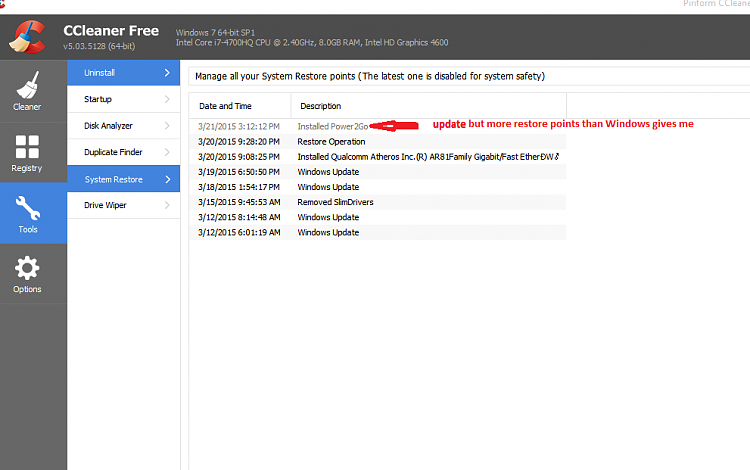
Task: Select the Restore Operation restore point
Action: 377,142
